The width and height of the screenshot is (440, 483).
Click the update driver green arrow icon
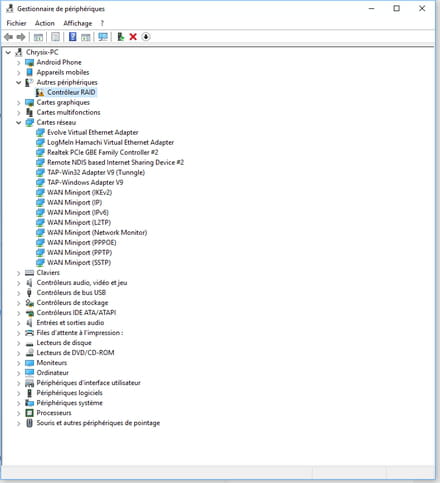pyautogui.click(x=121, y=37)
